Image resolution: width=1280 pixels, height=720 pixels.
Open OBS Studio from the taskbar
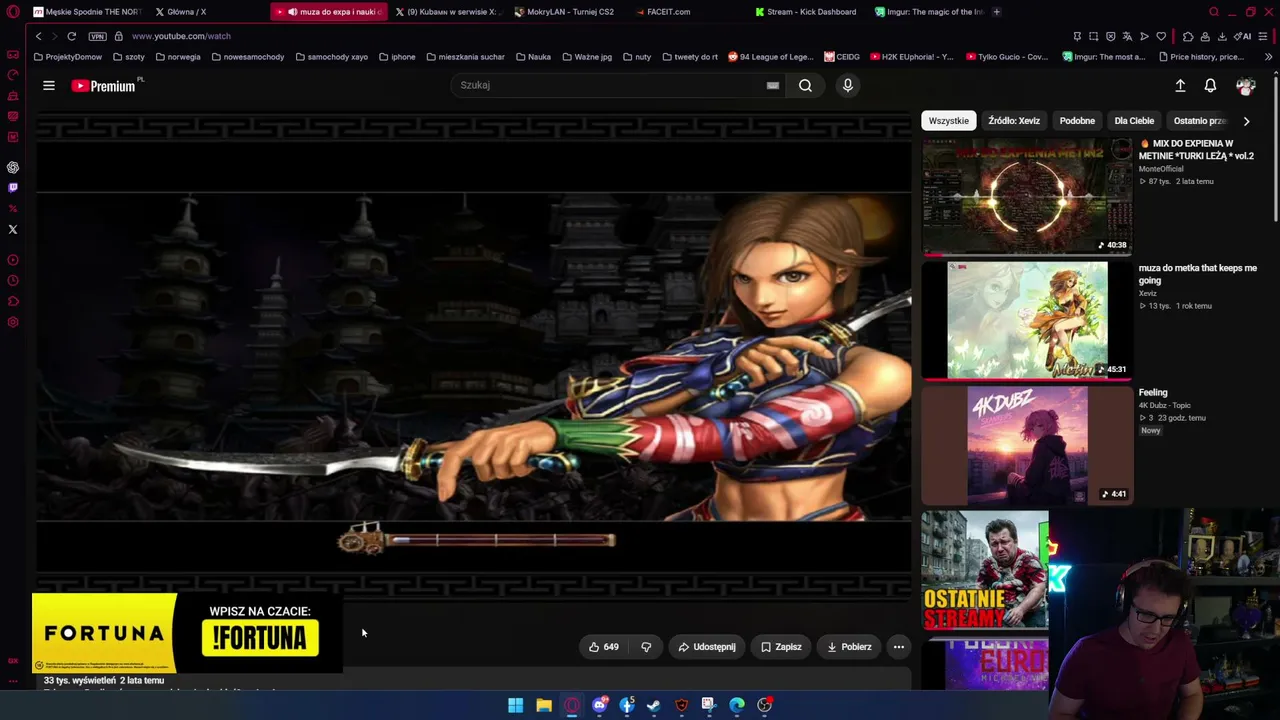pos(765,705)
